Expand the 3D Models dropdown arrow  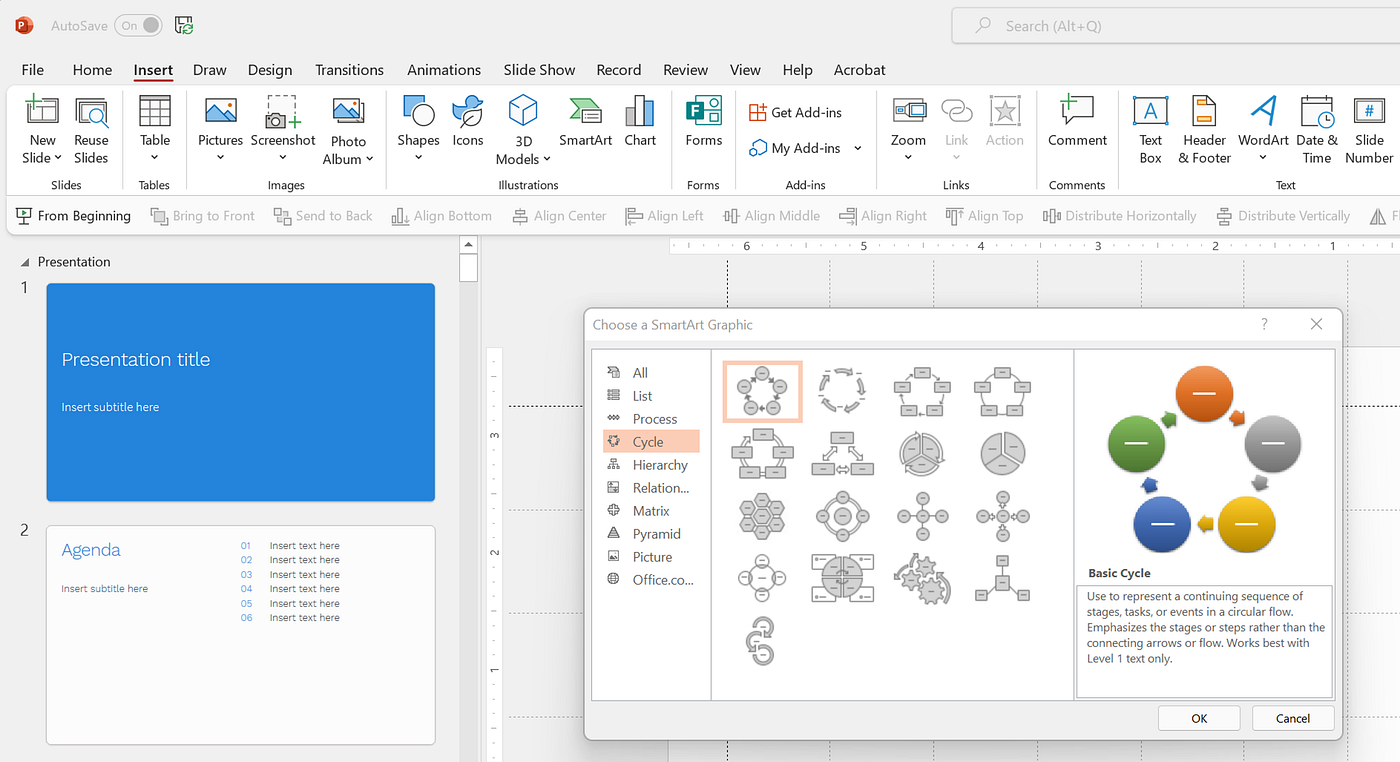[546, 159]
